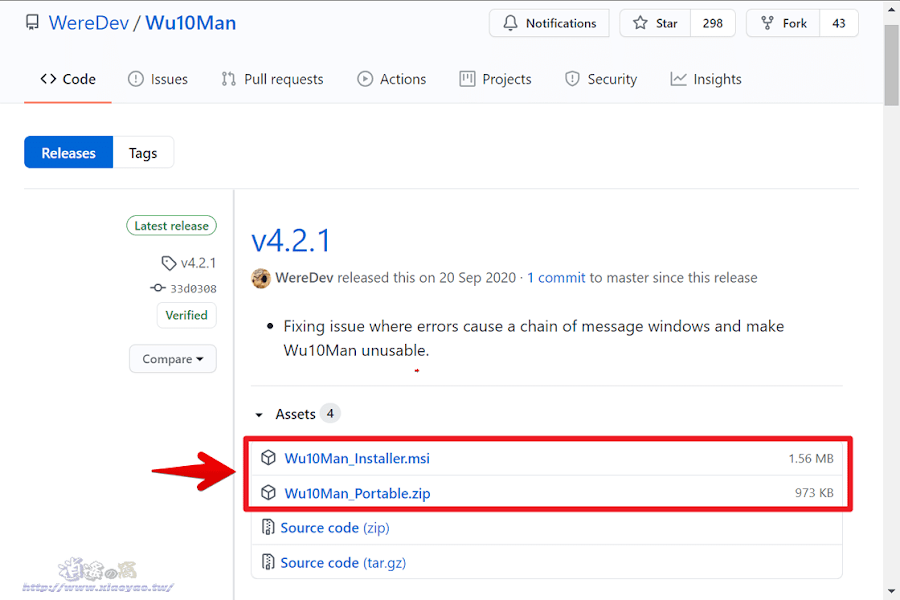Click the tag icon next to v4.2.1
The image size is (900, 600).
168,264
